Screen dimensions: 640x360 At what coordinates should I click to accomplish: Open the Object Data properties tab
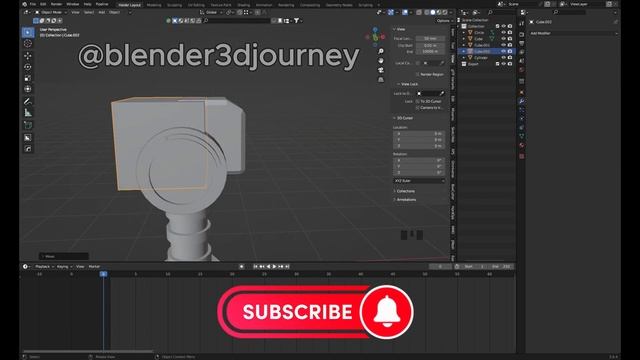[x=522, y=136]
